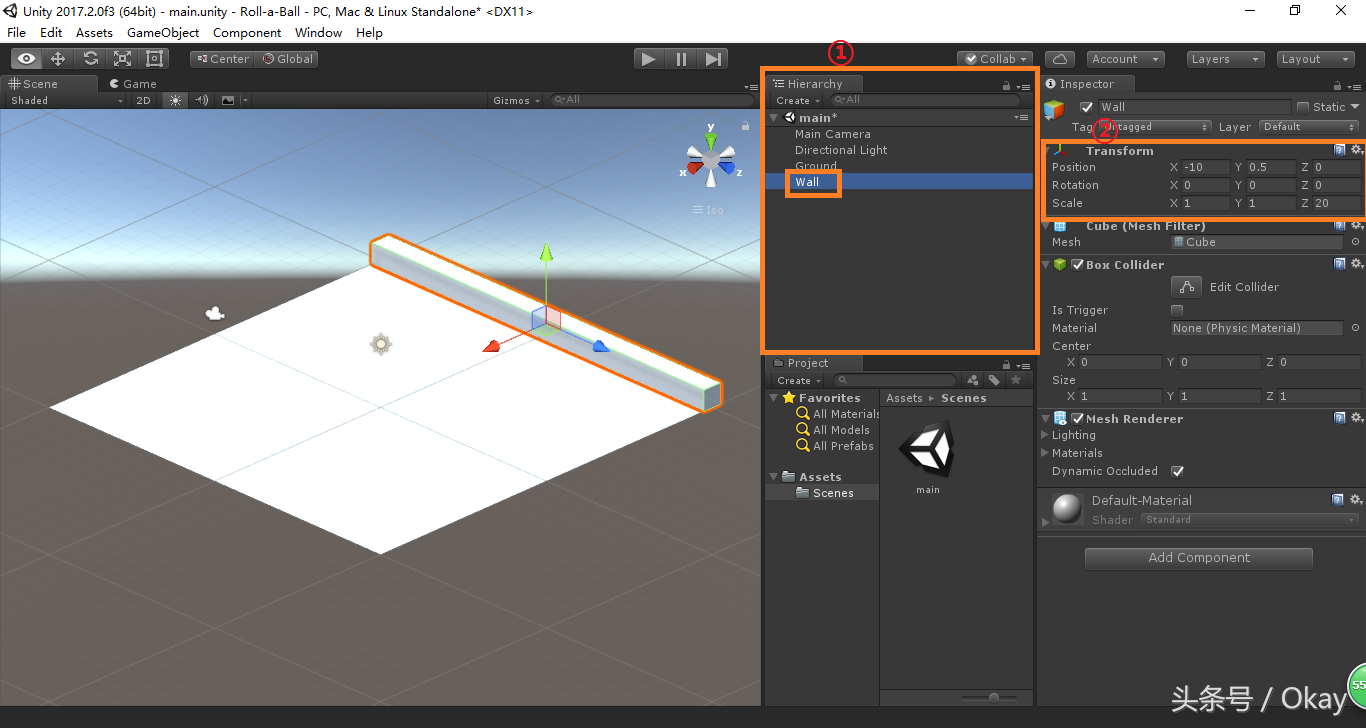Lock the Hierarchy panel
The height and width of the screenshot is (728, 1366).
point(1007,86)
